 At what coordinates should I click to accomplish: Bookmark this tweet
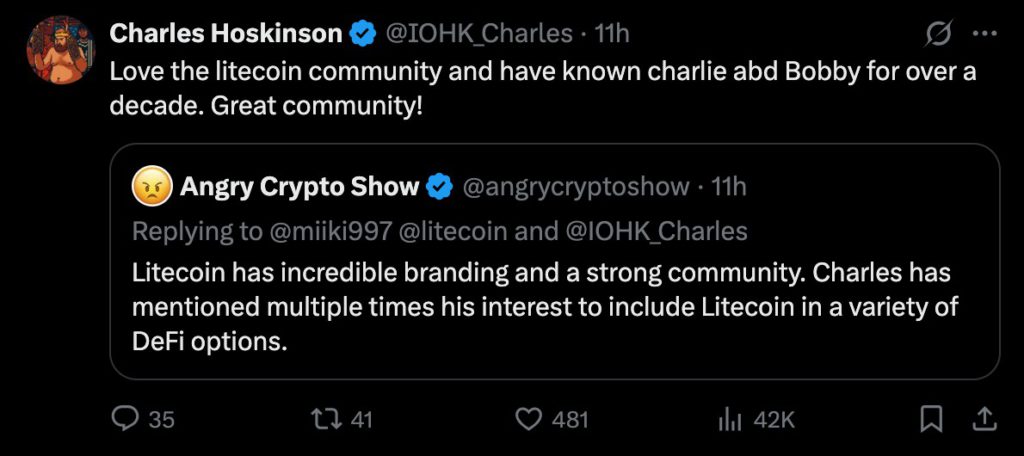[x=931, y=419]
